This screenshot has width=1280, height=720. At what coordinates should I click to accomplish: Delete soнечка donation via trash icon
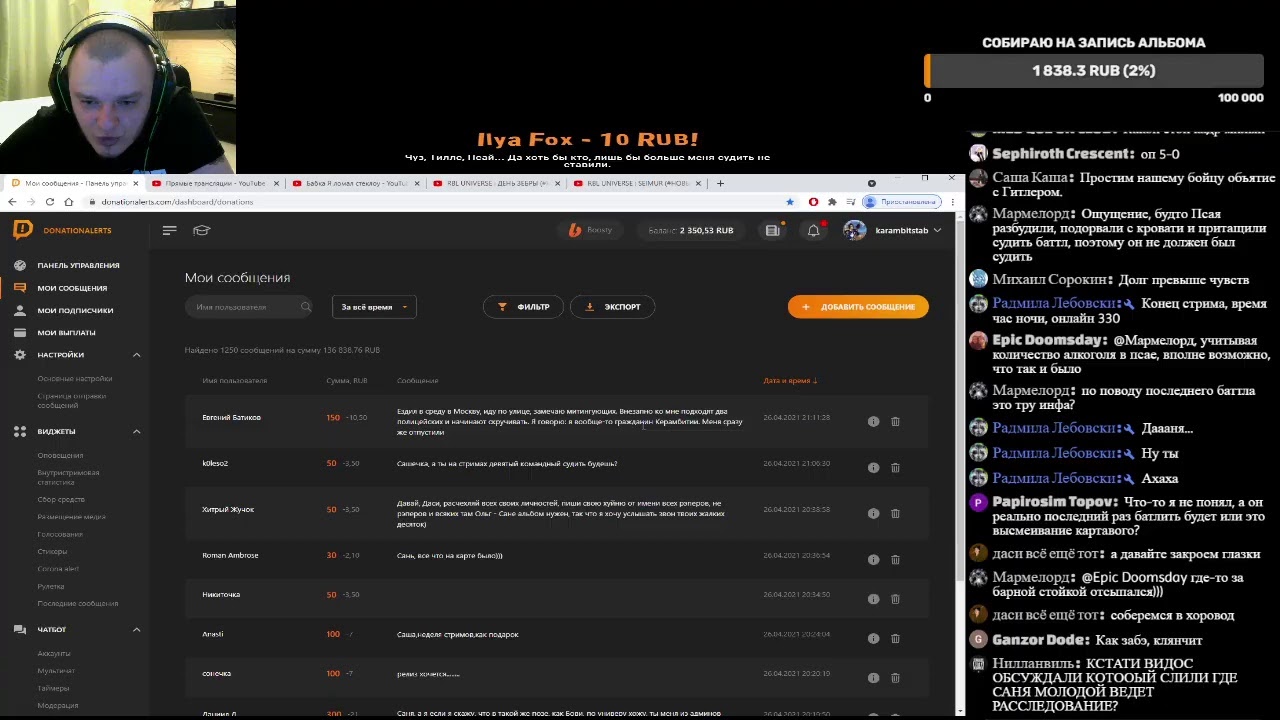pos(895,677)
